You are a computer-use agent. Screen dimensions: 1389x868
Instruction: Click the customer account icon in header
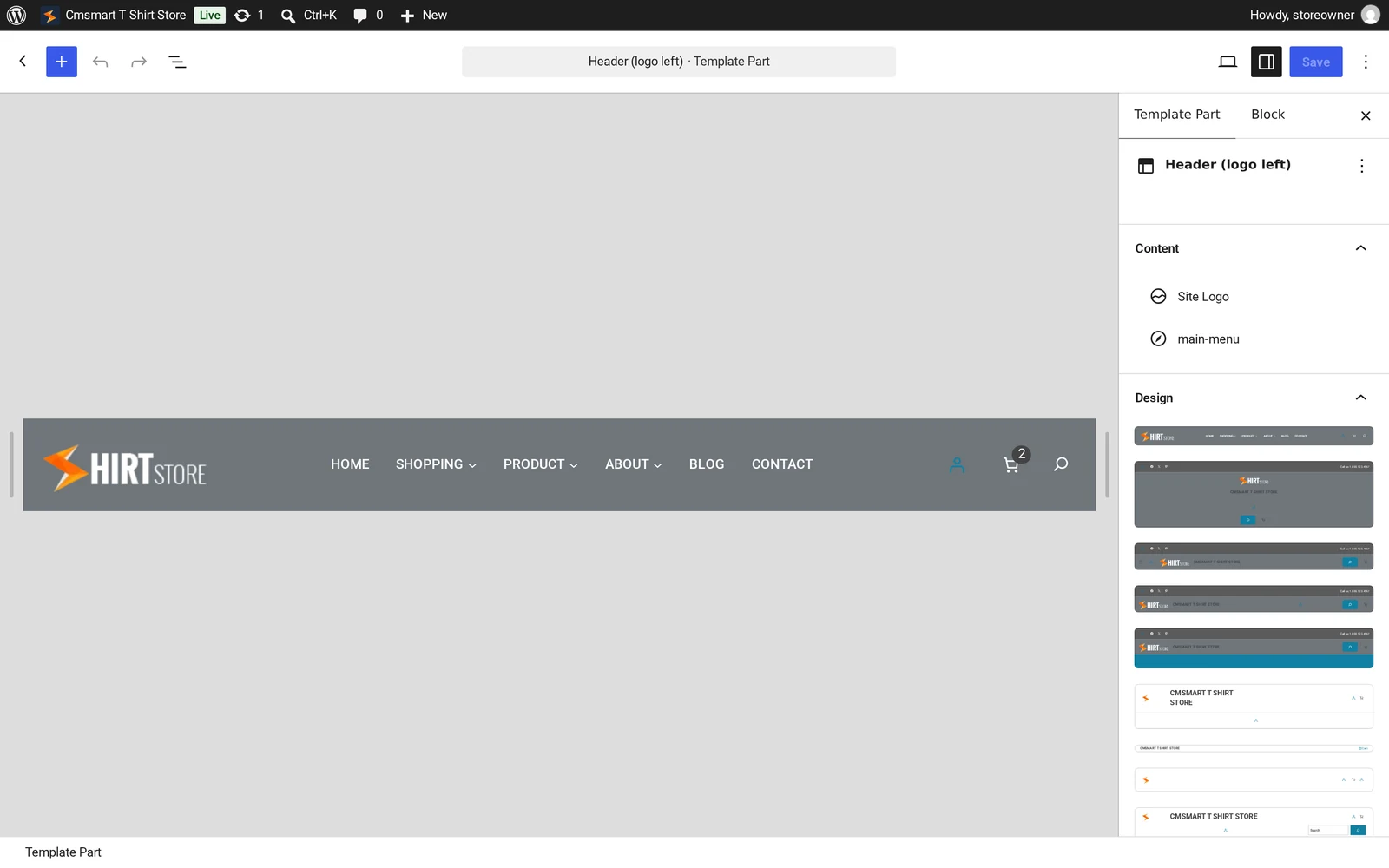pos(957,465)
